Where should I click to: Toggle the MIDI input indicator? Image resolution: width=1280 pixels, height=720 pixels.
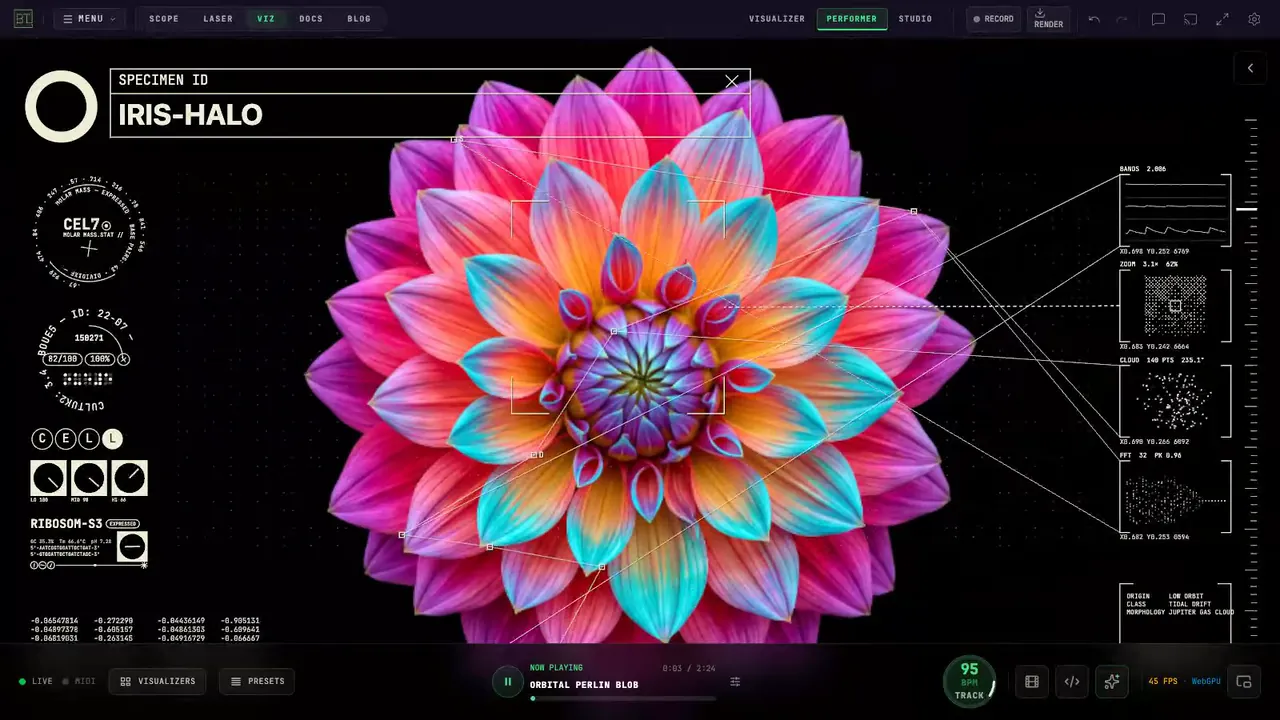(79, 682)
